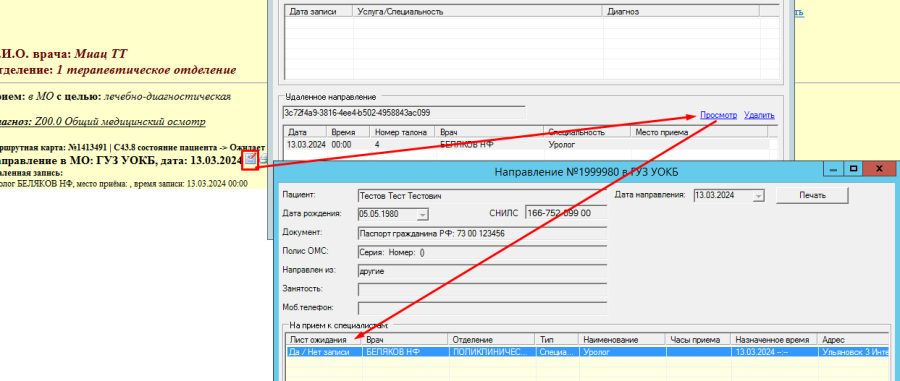The width and height of the screenshot is (900, 381).
Task: Click the Удалить link
Action: (x=759, y=115)
